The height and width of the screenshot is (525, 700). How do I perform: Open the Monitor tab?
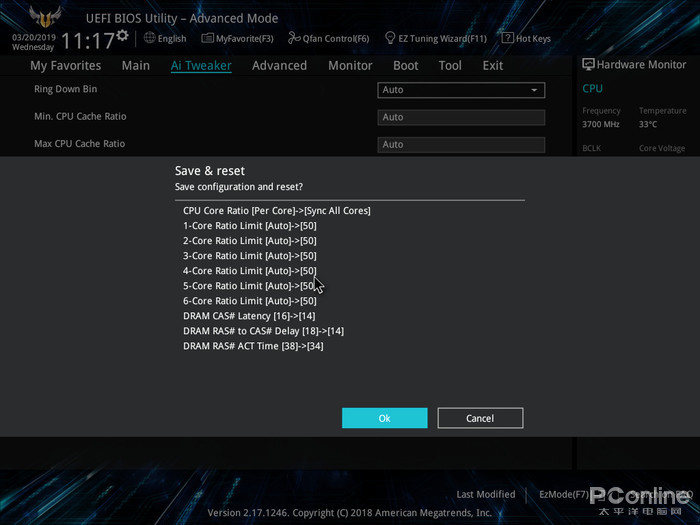(x=350, y=66)
